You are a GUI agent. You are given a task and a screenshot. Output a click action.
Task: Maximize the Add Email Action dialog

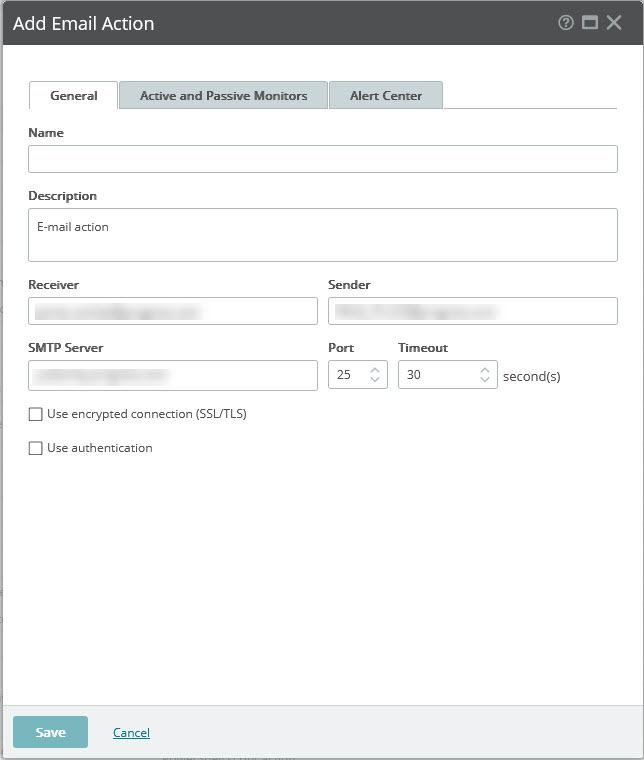pos(589,22)
